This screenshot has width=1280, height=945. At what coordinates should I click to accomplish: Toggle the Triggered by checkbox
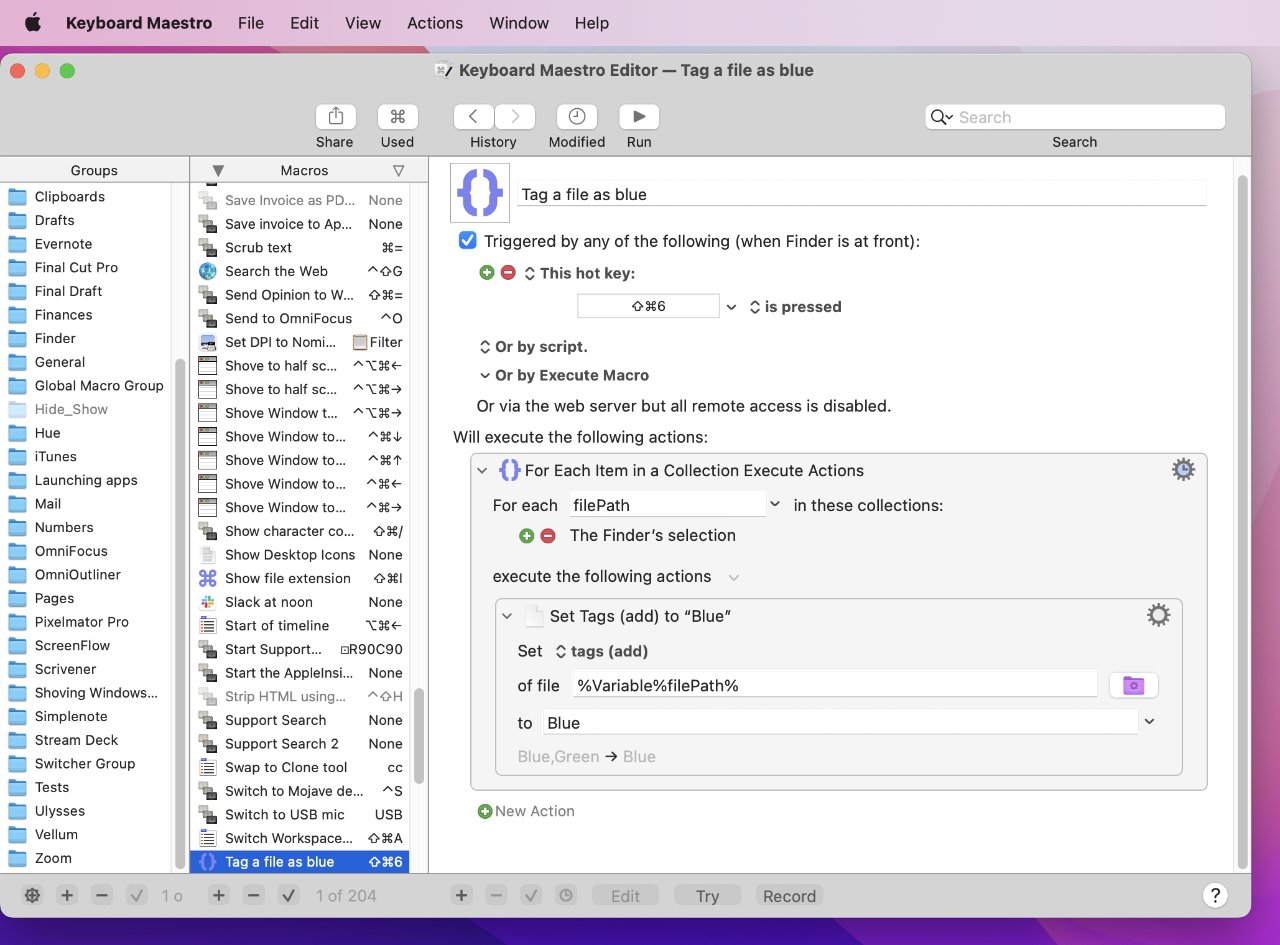467,241
